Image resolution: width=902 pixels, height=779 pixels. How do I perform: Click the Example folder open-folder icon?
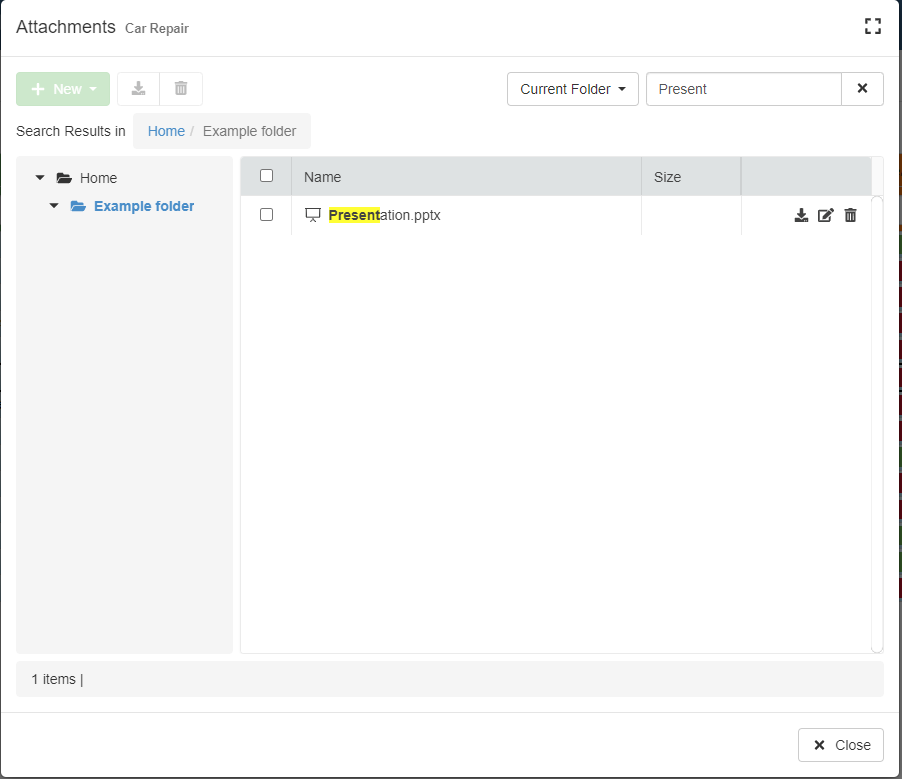(78, 206)
